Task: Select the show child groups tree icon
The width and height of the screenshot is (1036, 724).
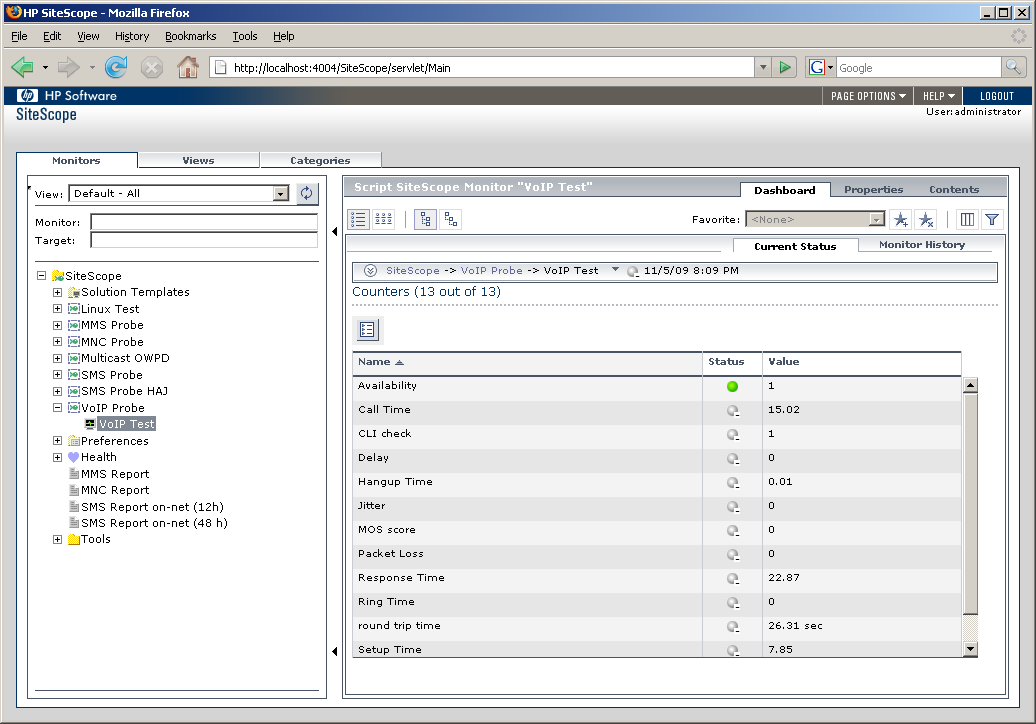Action: [426, 219]
